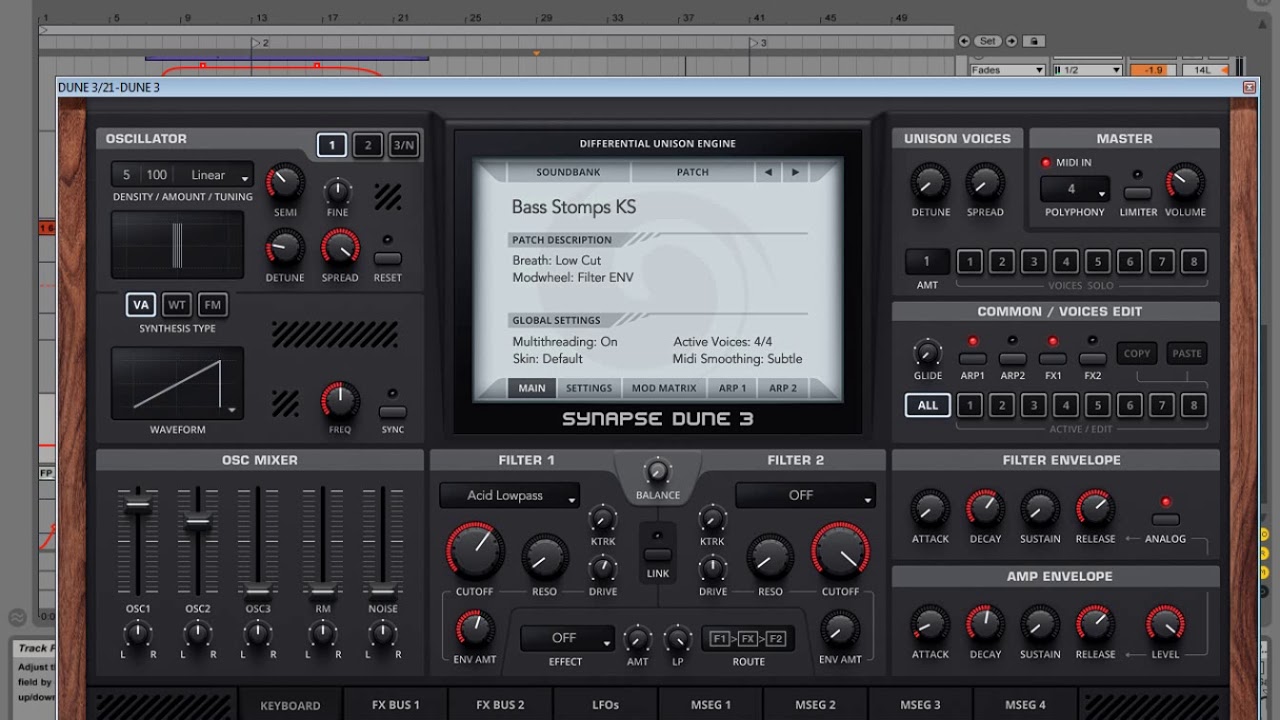Toggle the ARP2 switch
Screen dimensions: 1280x720
click(x=1013, y=358)
